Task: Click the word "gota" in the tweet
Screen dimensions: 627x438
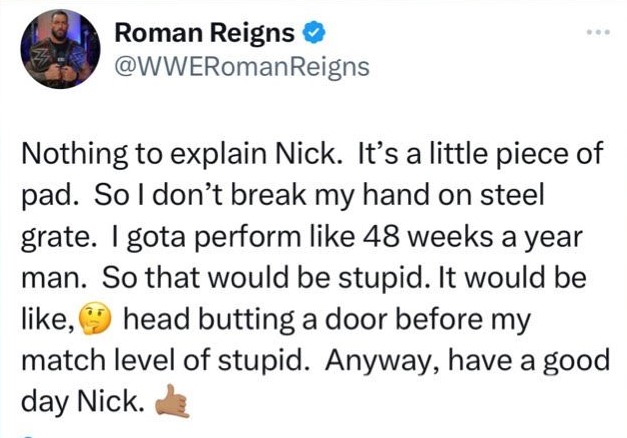Action: (156, 238)
